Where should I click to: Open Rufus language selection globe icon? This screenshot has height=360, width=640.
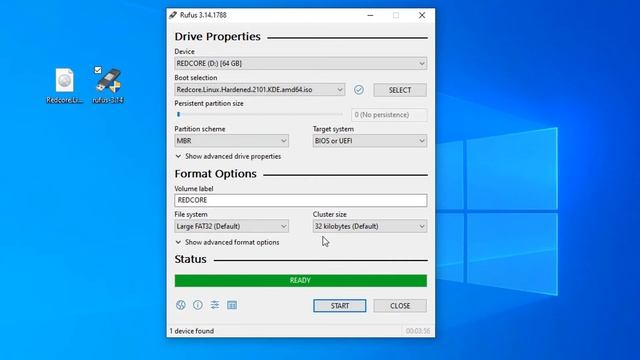click(x=181, y=305)
